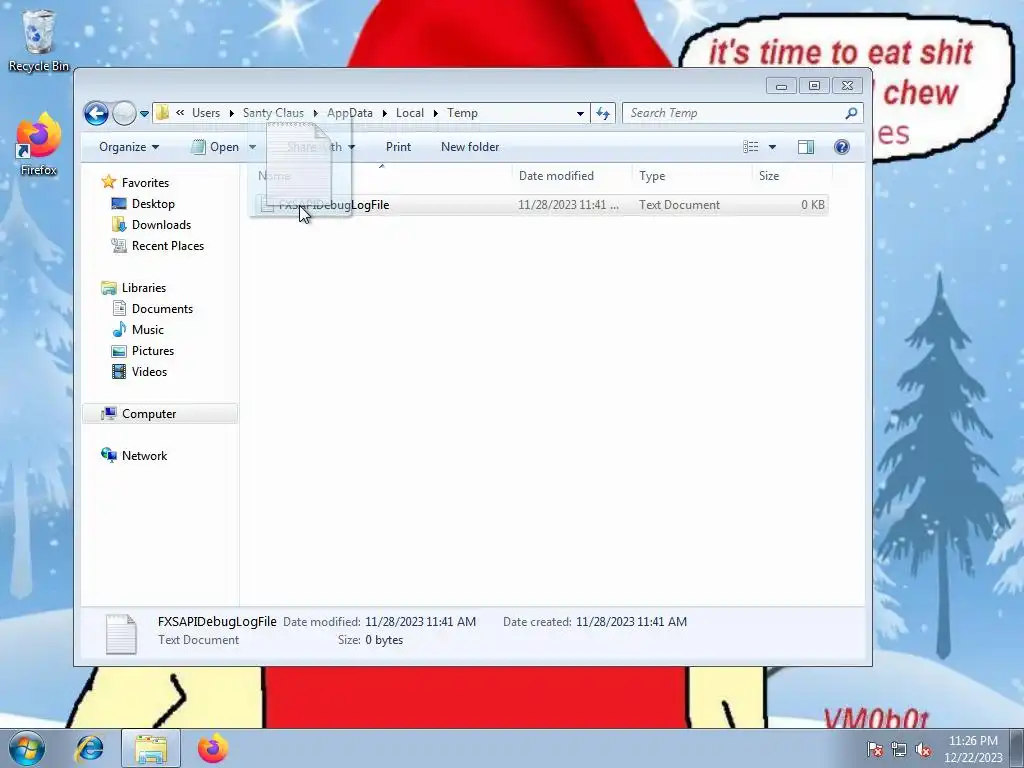Click the Videos filmstrip icon
The height and width of the screenshot is (768, 1024).
(x=119, y=372)
